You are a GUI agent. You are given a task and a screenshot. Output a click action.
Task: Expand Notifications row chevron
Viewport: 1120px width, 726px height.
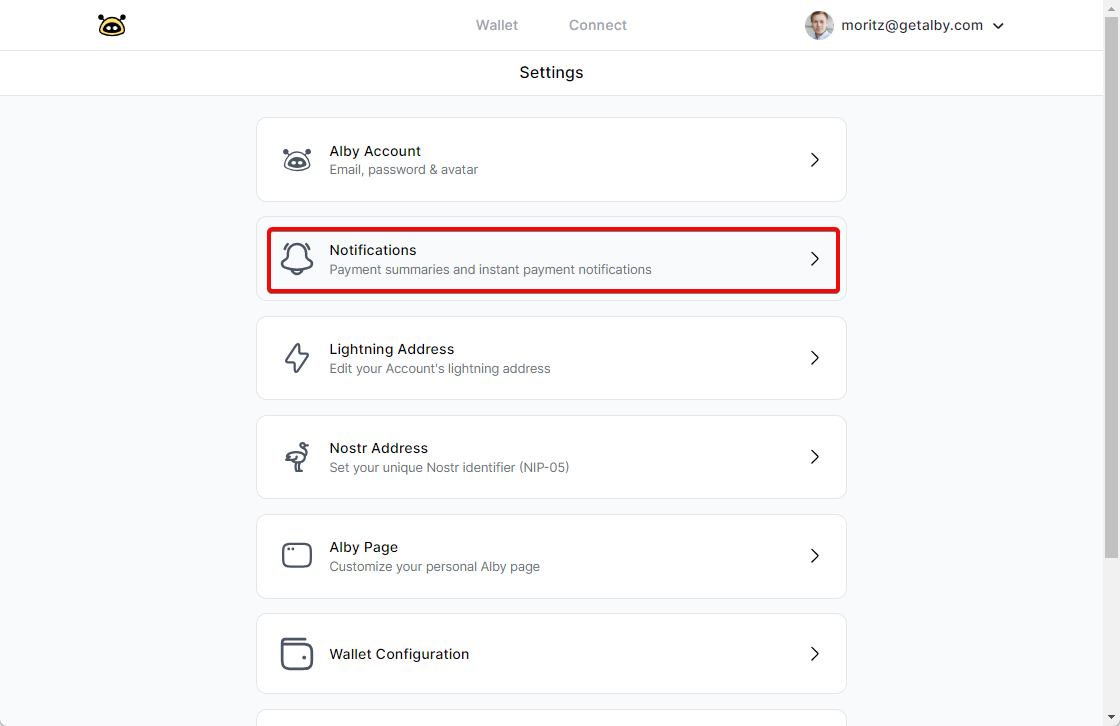point(815,259)
